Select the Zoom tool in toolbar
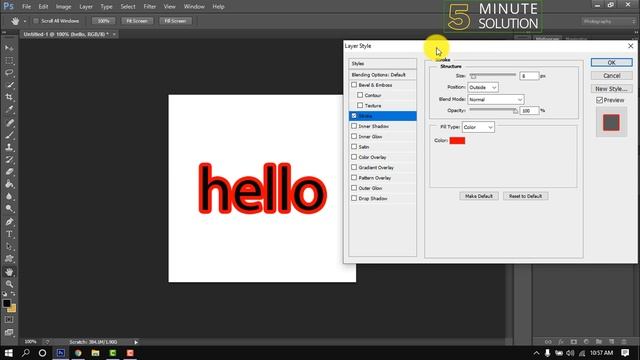This screenshot has width=640, height=360. 9,284
